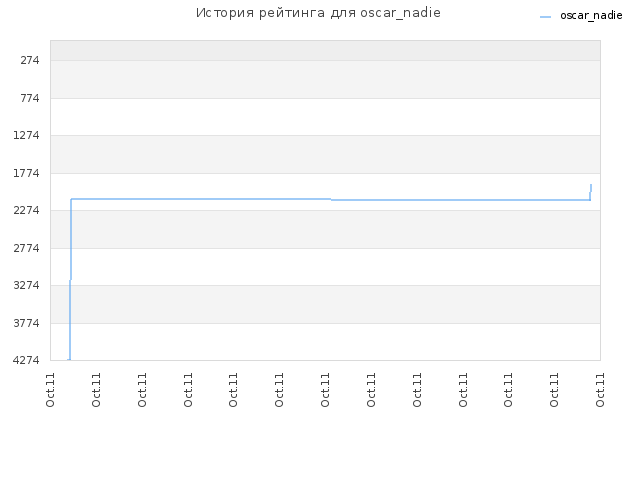The image size is (640, 480).
Task: Click the flat plateau of the rating line
Action: pos(201,199)
